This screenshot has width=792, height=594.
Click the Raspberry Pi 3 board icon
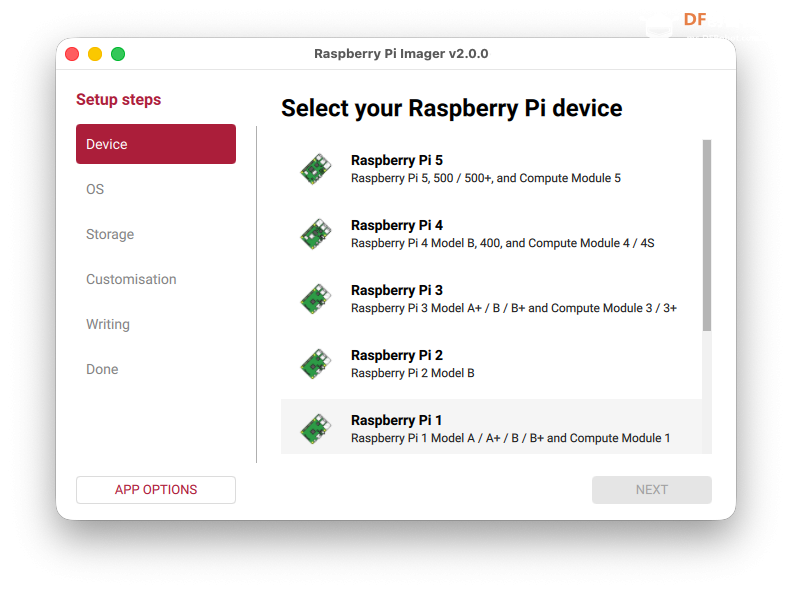316,299
